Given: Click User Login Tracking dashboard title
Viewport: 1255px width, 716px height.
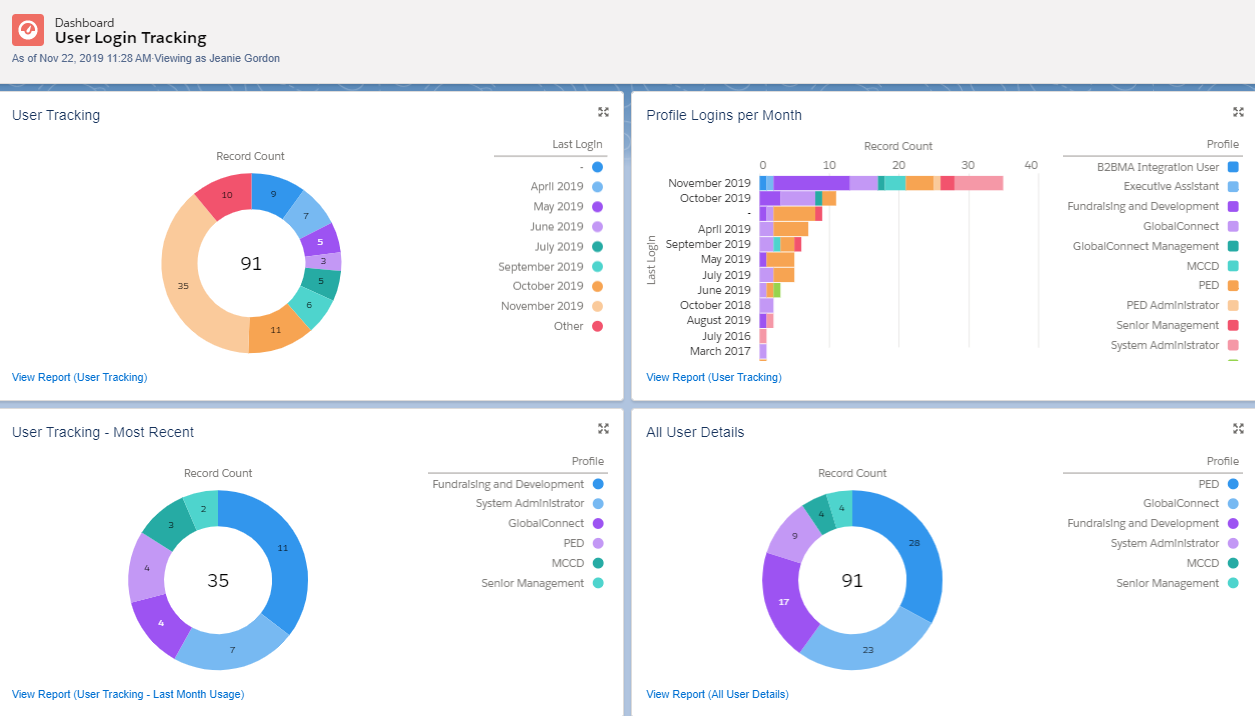Looking at the screenshot, I should (x=131, y=38).
